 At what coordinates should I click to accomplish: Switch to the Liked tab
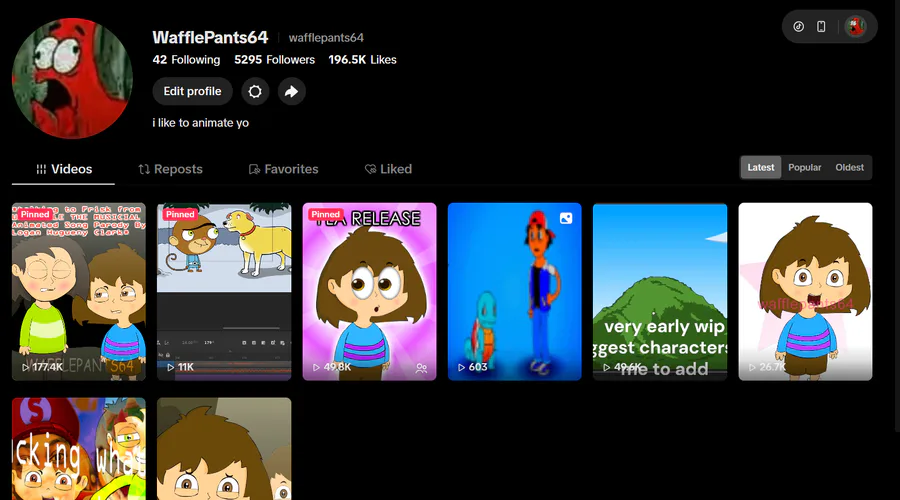click(x=389, y=169)
